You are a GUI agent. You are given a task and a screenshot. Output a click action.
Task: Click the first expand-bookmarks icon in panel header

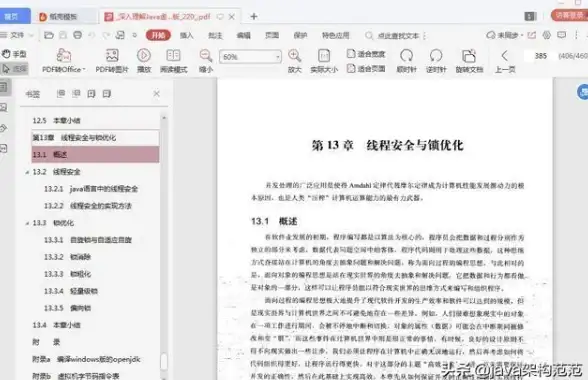coord(61,93)
